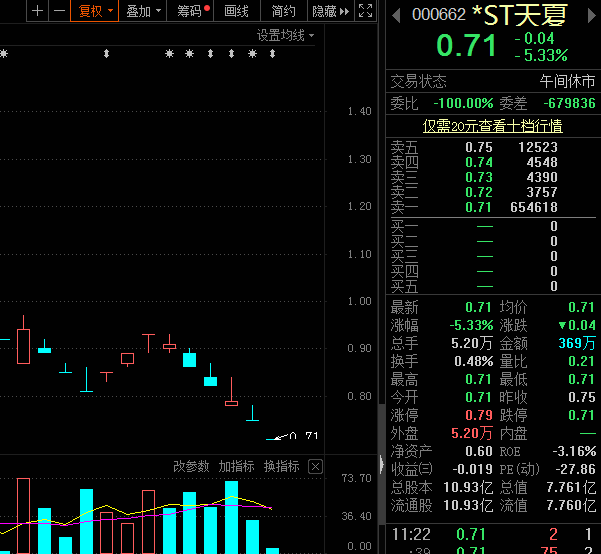Select the 画线 drawing tab

pyautogui.click(x=237, y=11)
